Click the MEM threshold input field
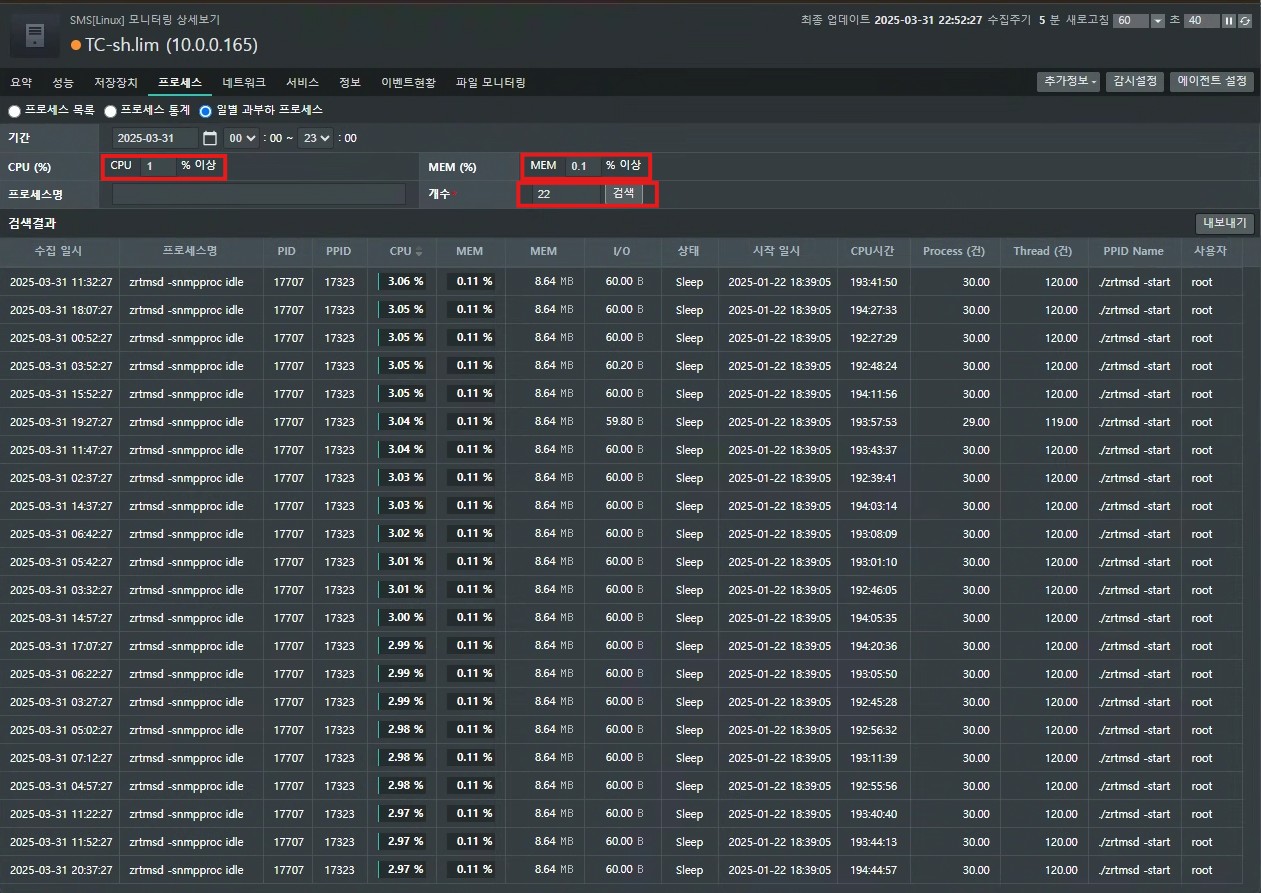 (x=583, y=166)
